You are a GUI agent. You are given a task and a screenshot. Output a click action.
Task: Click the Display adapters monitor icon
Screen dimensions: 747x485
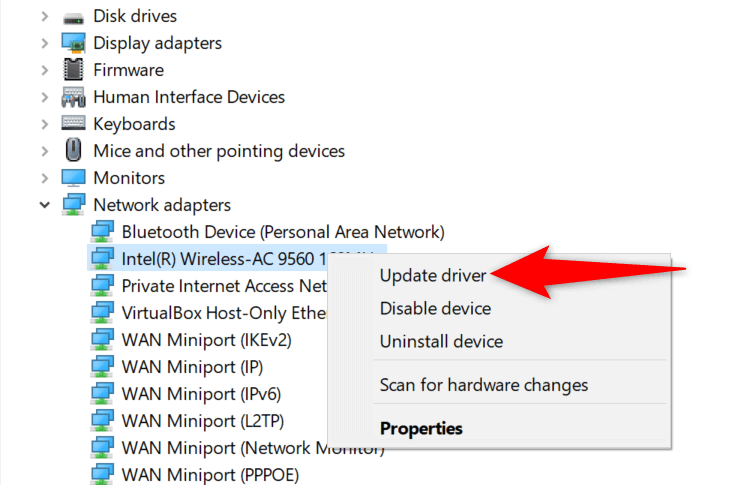pyautogui.click(x=73, y=43)
